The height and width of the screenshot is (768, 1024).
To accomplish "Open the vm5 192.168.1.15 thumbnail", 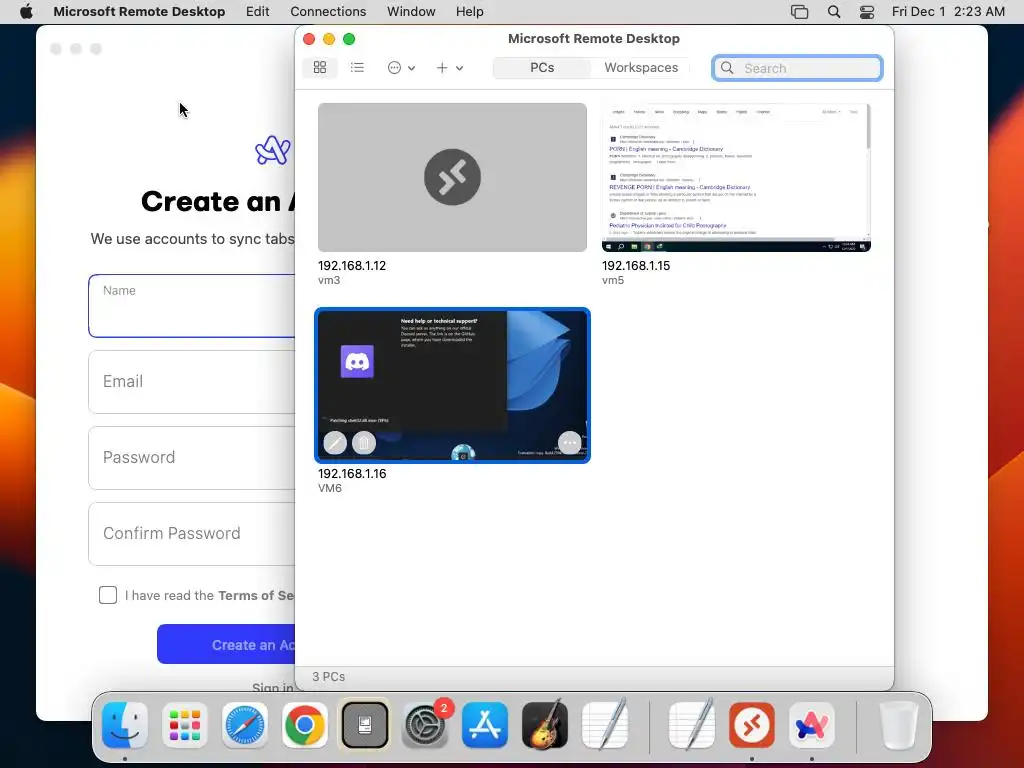I will (x=736, y=177).
